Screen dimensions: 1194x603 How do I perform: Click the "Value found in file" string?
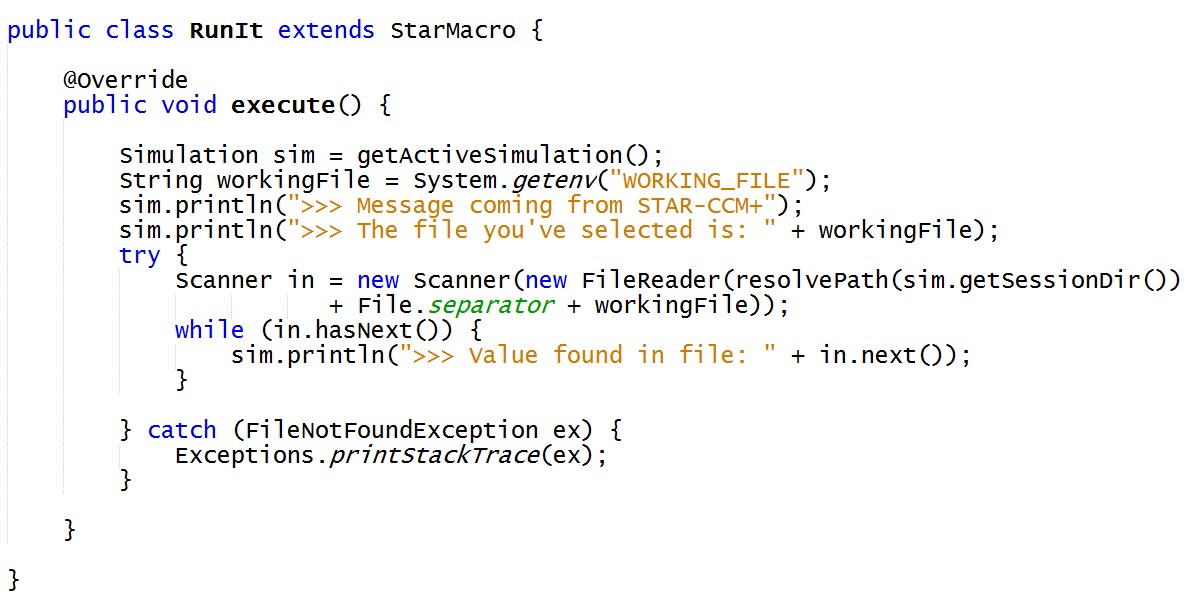[x=588, y=355]
